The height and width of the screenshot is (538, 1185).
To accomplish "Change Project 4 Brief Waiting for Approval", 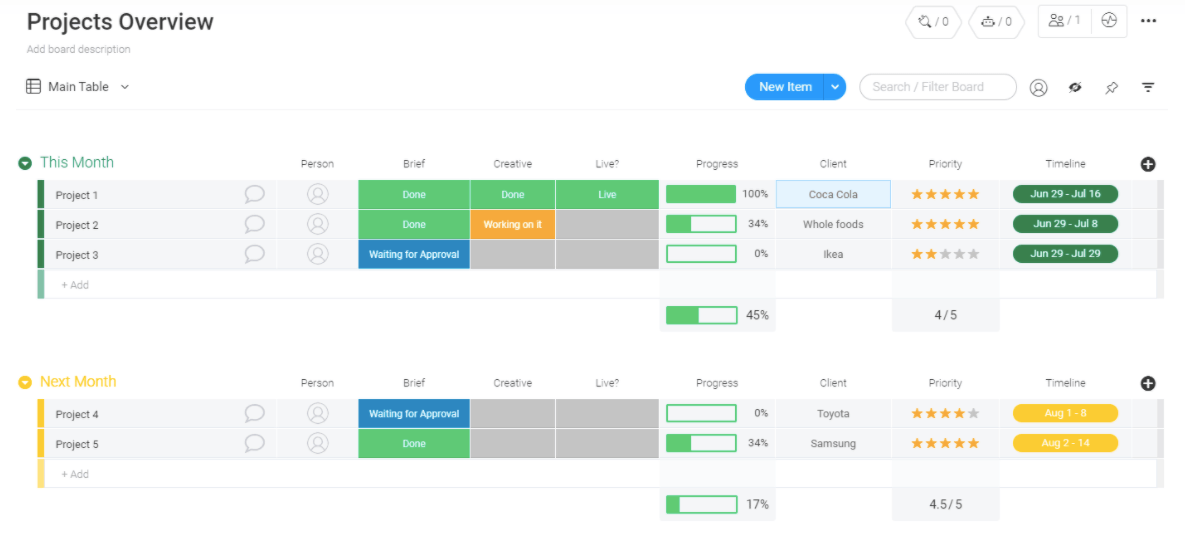I will tap(414, 413).
